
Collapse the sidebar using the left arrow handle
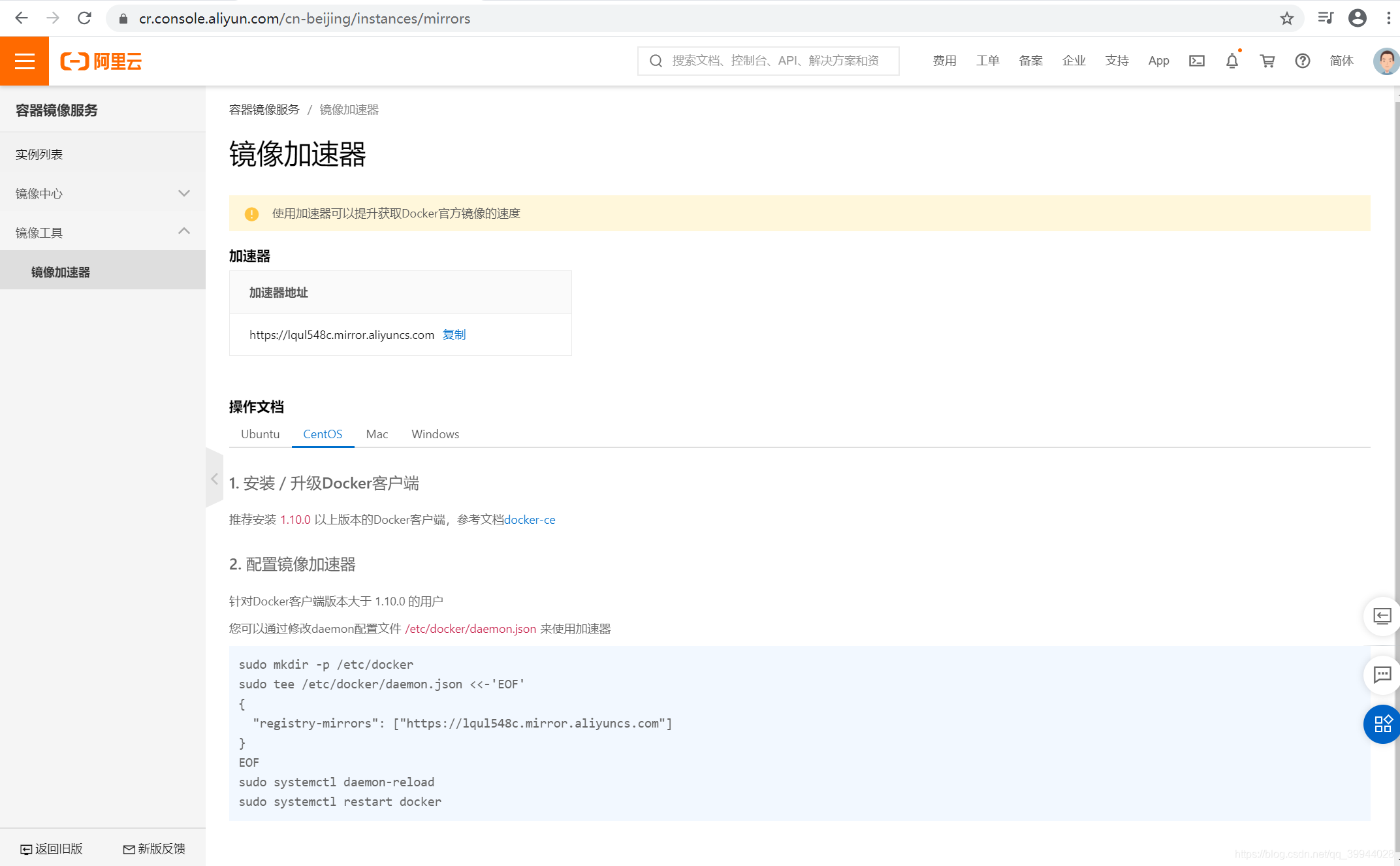coord(214,479)
